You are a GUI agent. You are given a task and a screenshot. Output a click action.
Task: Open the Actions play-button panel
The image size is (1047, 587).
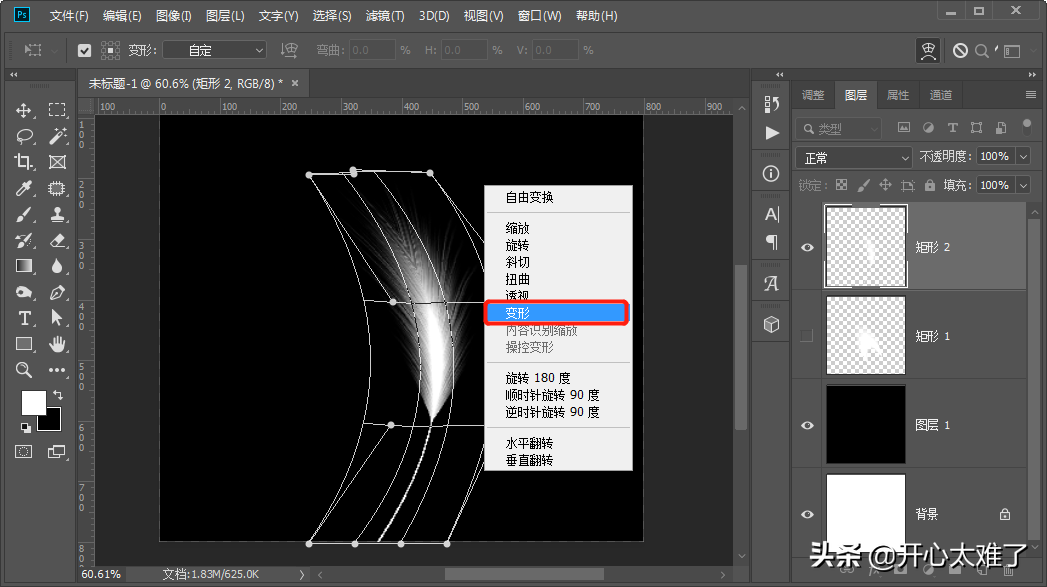(771, 133)
